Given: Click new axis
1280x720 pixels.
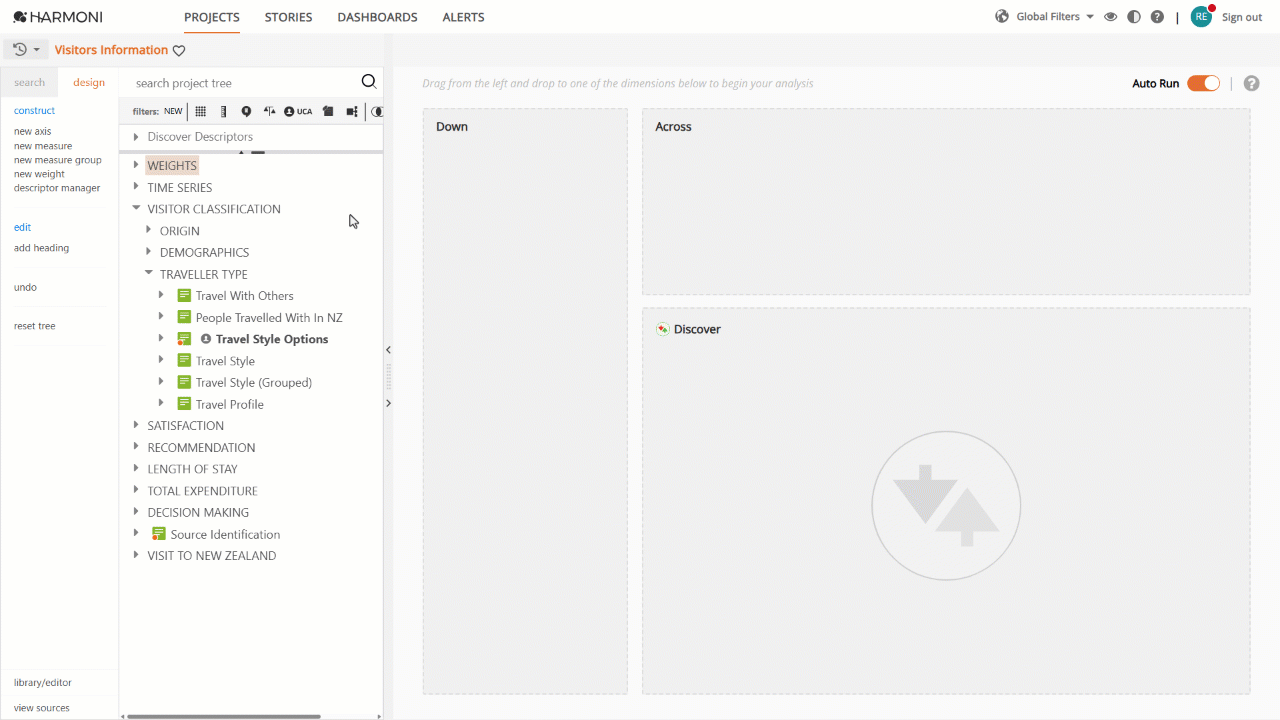Looking at the screenshot, I should click(32, 131).
